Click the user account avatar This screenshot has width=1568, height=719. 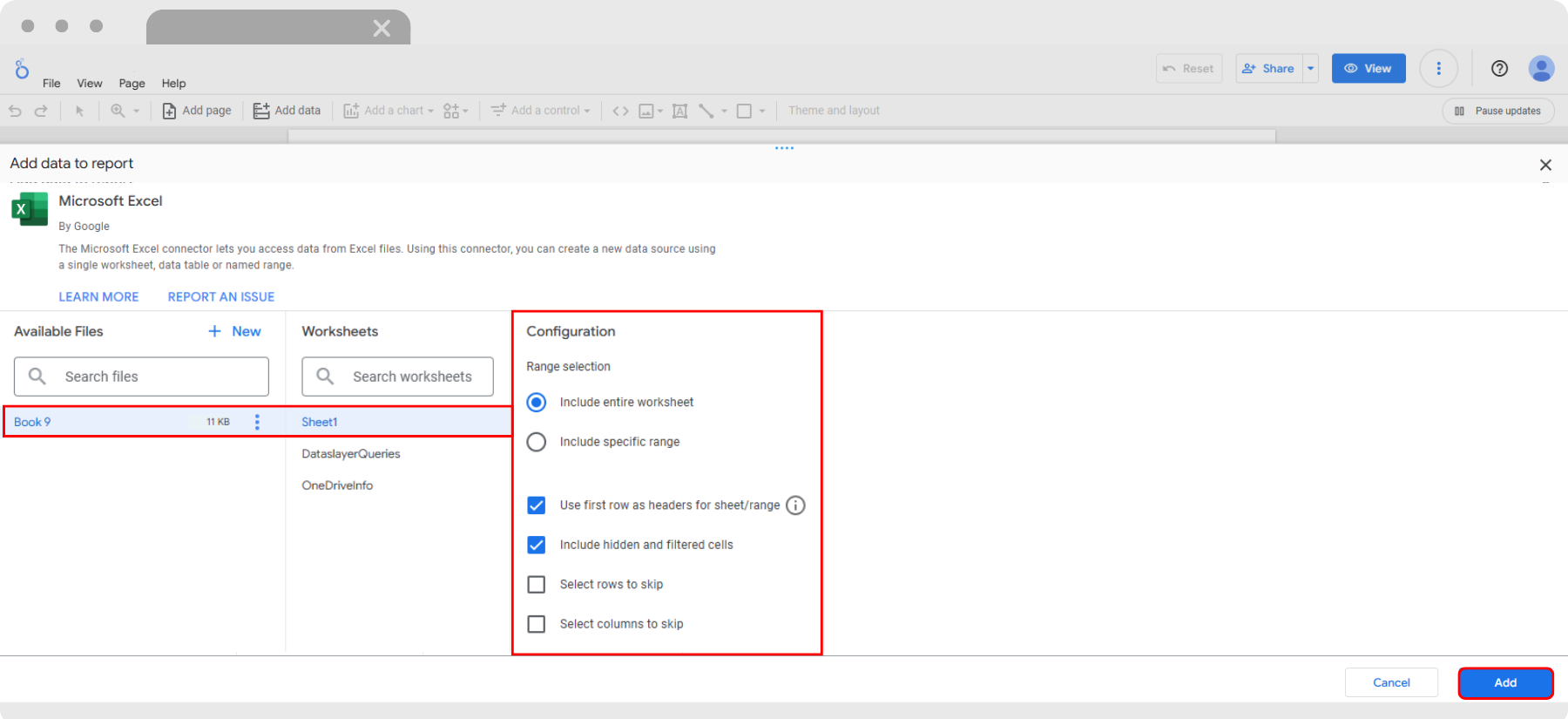[x=1541, y=68]
